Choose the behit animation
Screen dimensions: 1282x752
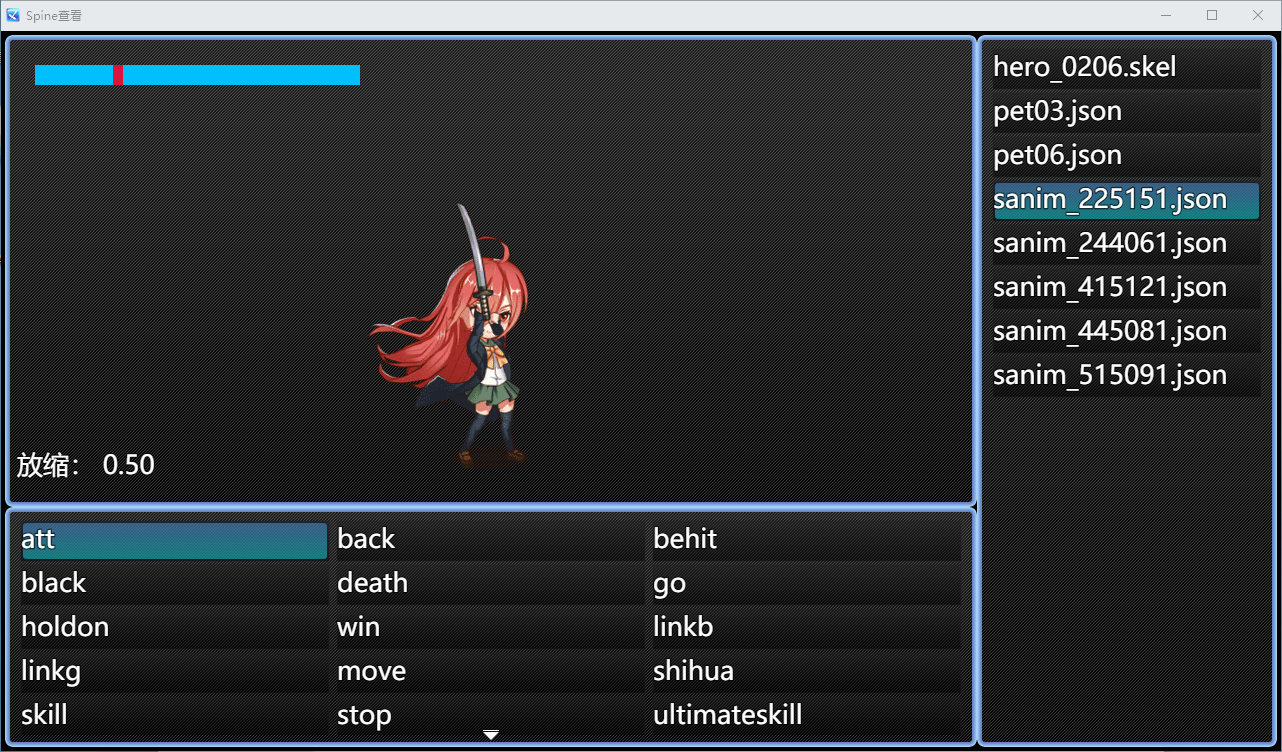pyautogui.click(x=806, y=540)
